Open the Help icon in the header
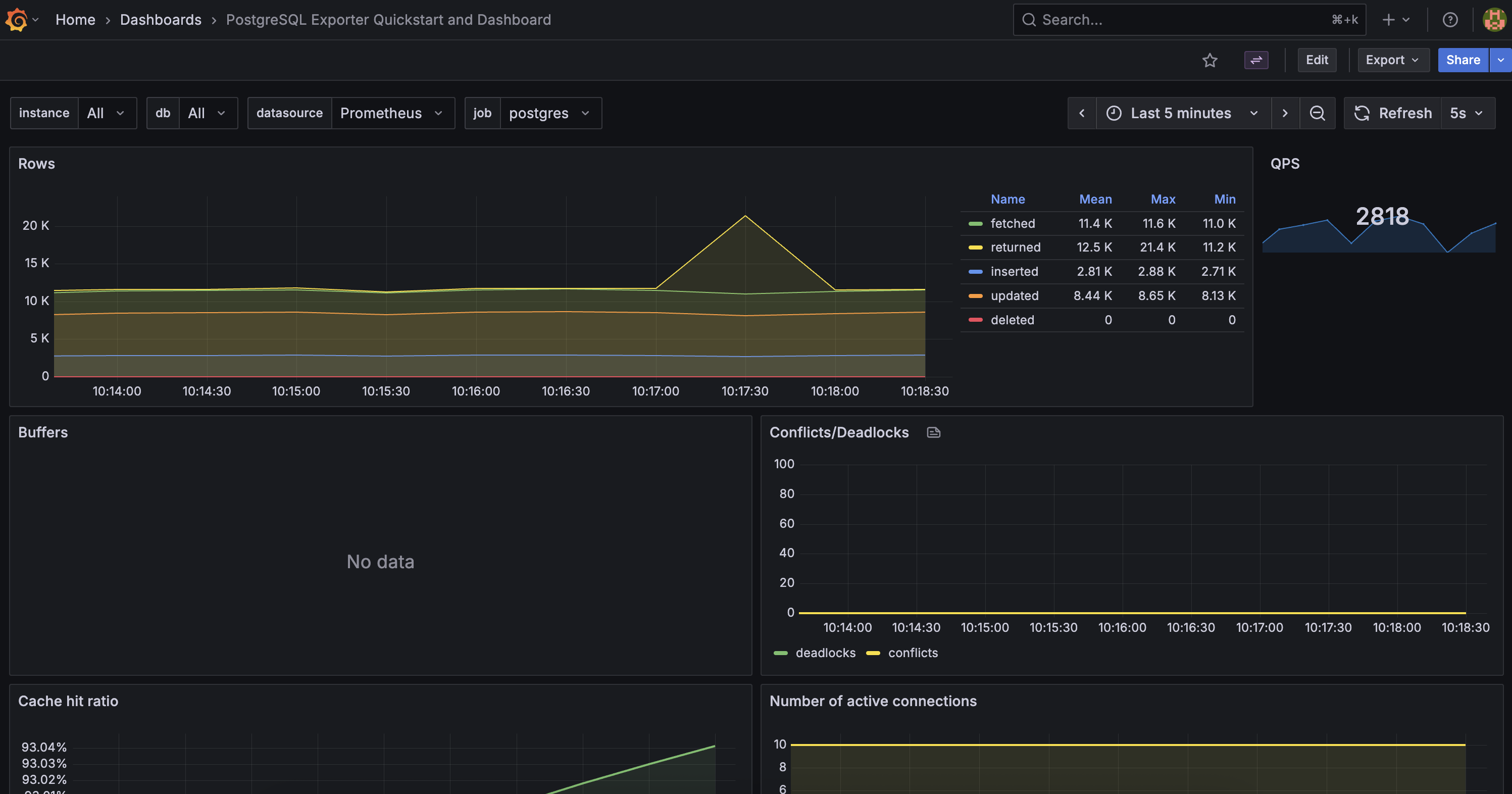Viewport: 1512px width, 794px height. pyautogui.click(x=1450, y=19)
